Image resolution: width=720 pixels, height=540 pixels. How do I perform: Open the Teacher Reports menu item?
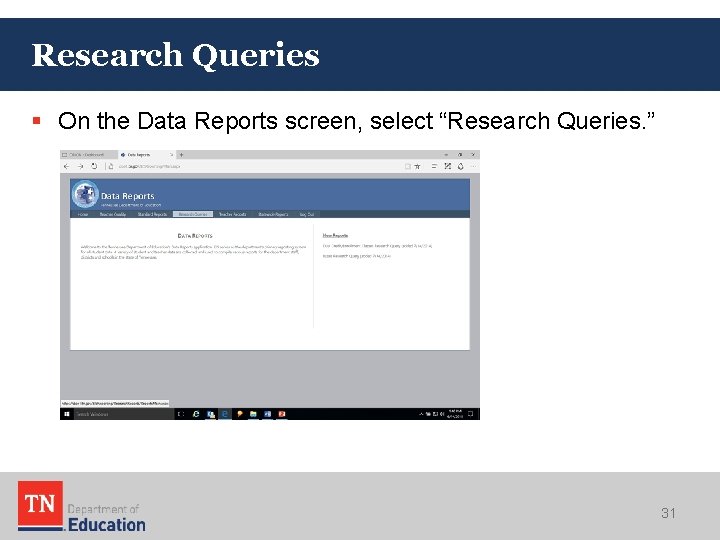click(232, 214)
